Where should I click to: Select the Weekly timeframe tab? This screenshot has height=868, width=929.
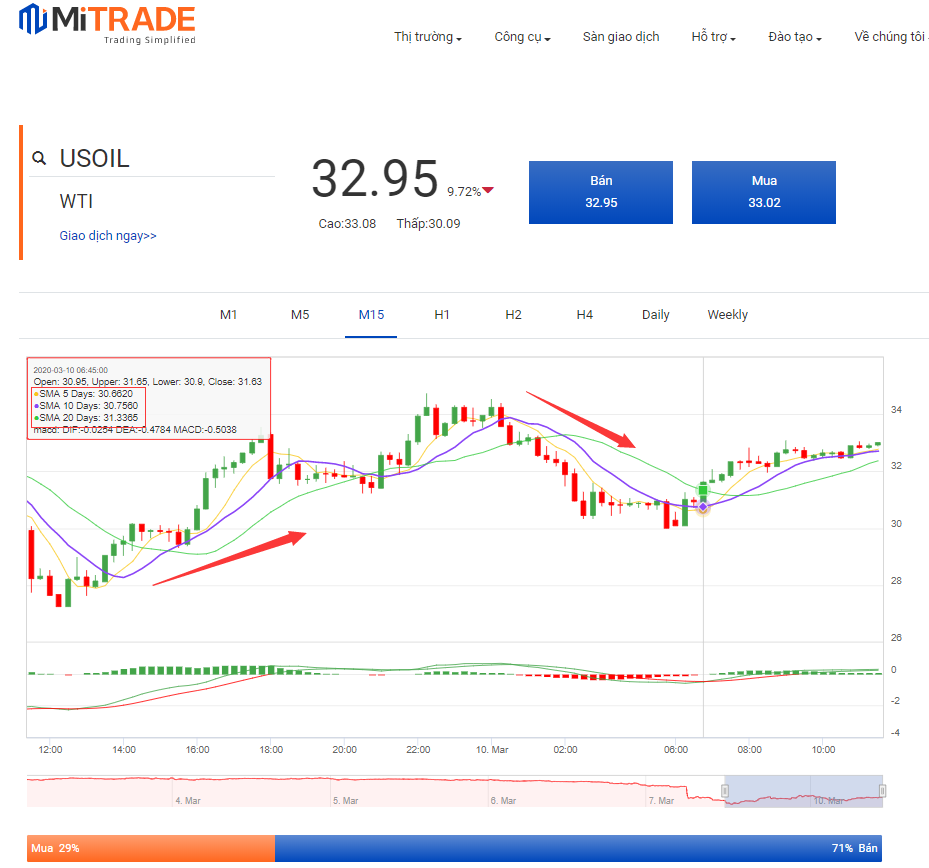click(x=727, y=315)
